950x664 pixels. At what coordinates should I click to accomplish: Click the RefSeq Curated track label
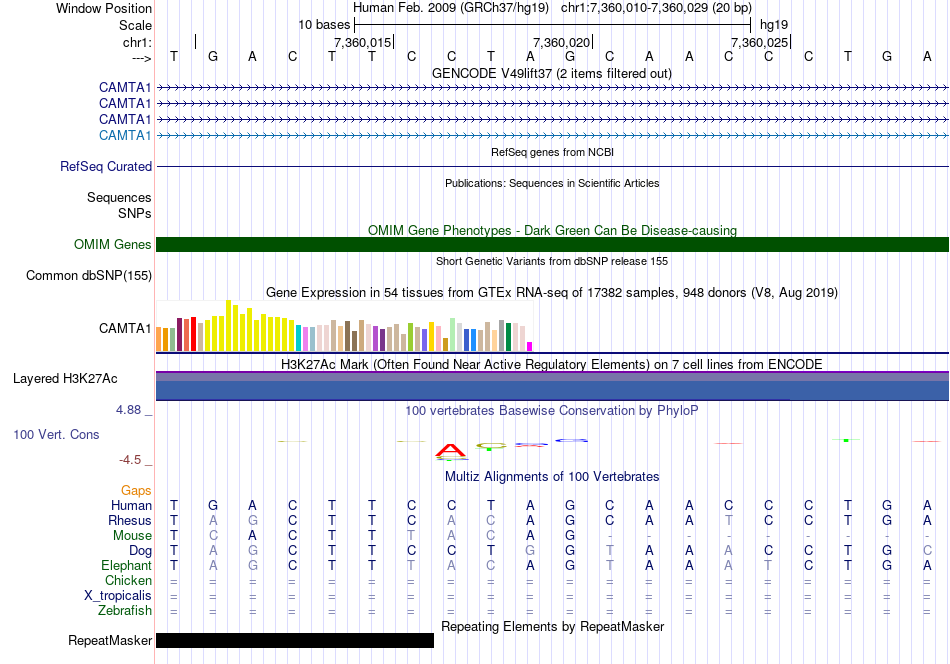(106, 166)
